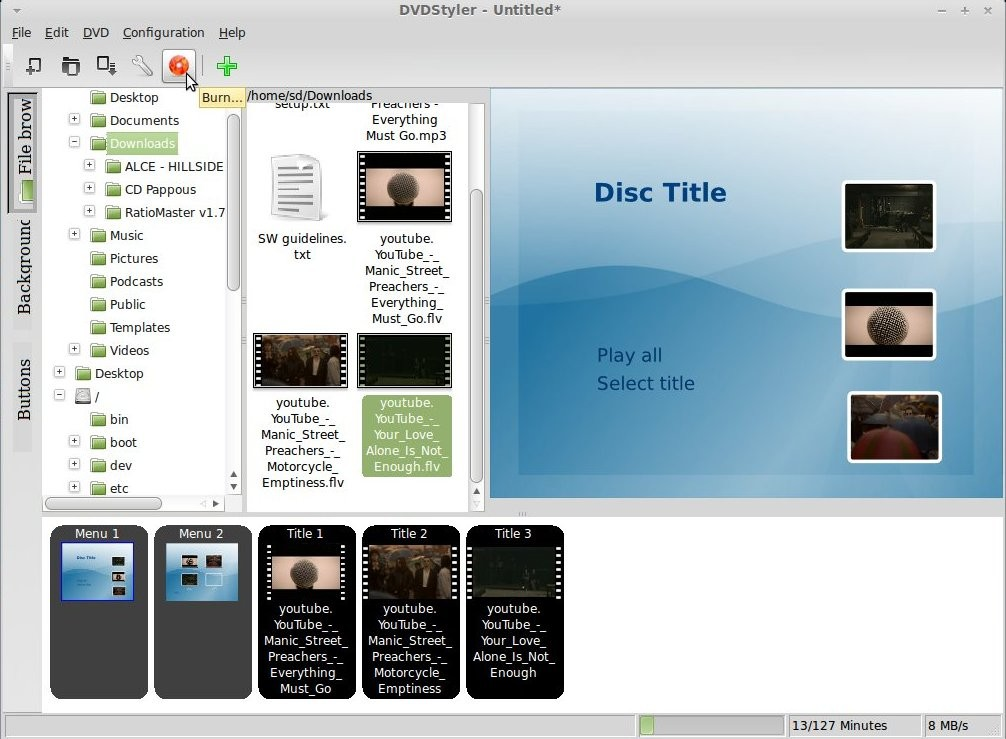
Task: Click the Burn disc icon
Action: (178, 65)
